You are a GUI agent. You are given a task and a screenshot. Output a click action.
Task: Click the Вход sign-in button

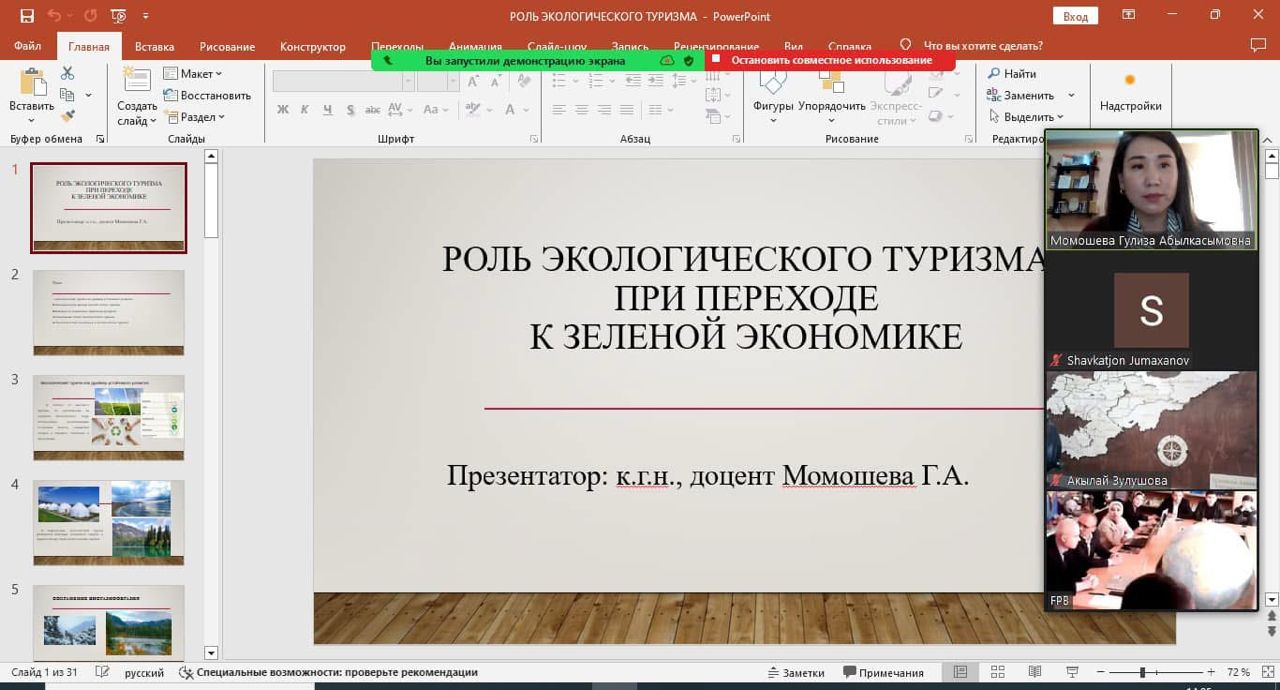point(1075,16)
